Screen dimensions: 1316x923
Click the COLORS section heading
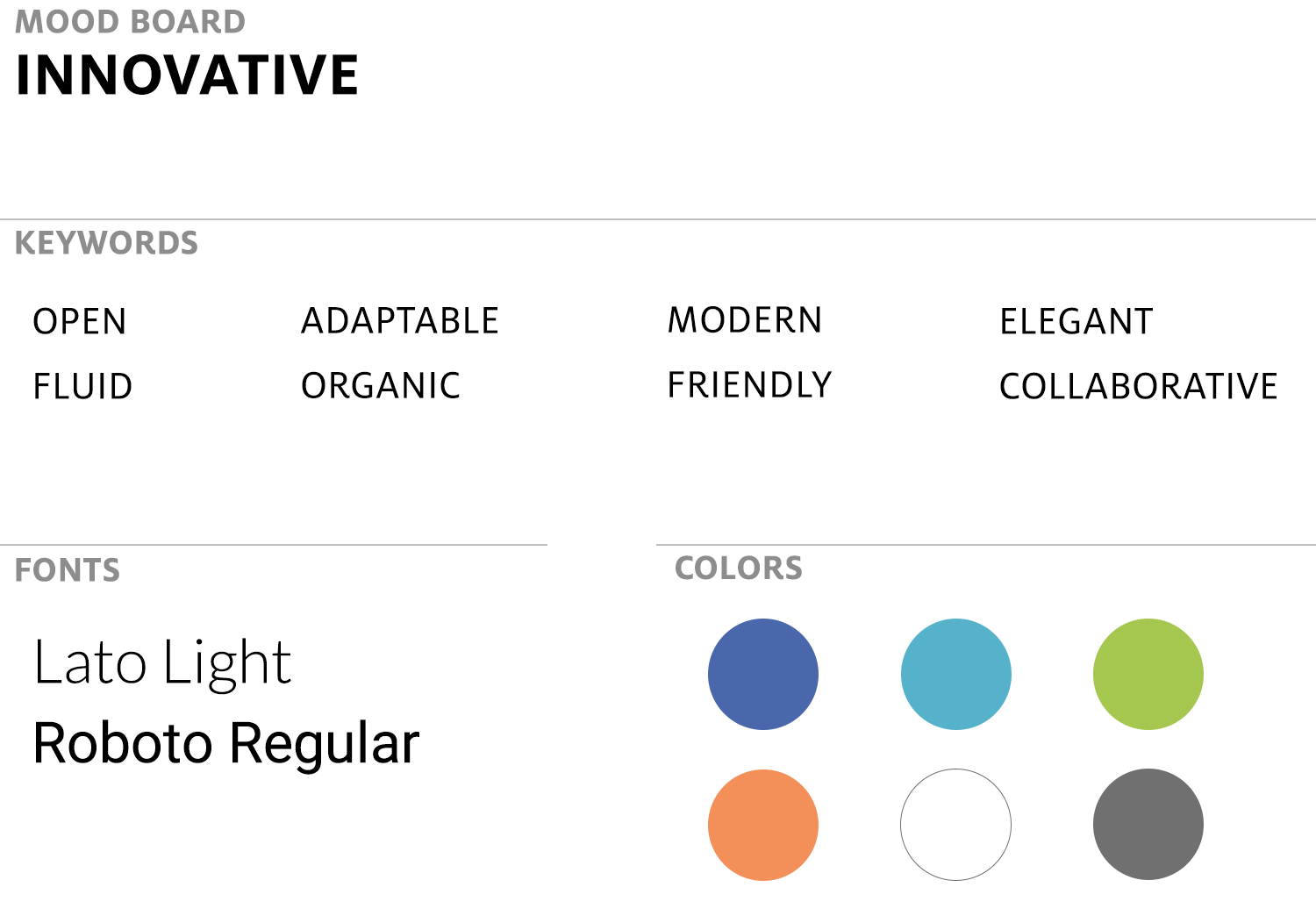tap(739, 568)
